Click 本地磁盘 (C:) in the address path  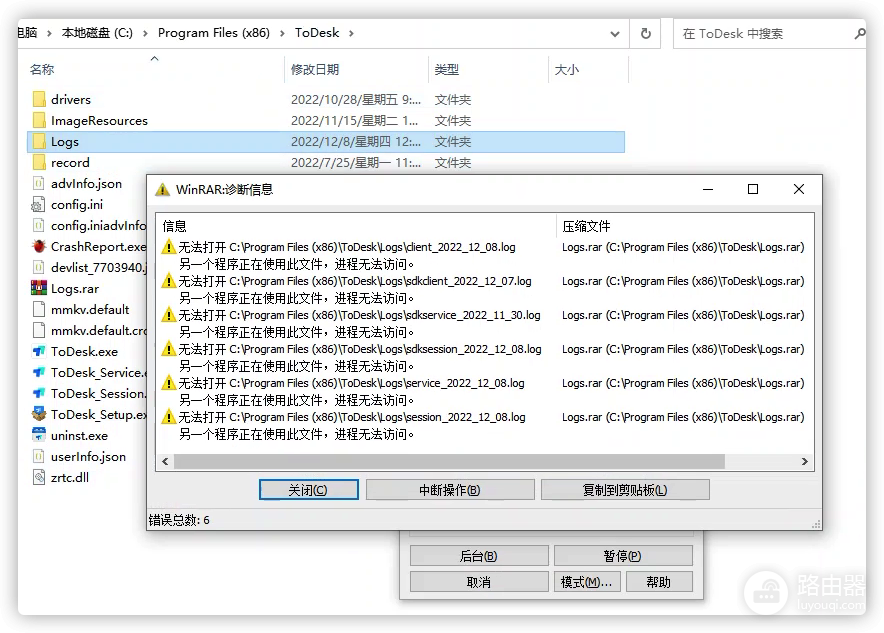tap(97, 33)
